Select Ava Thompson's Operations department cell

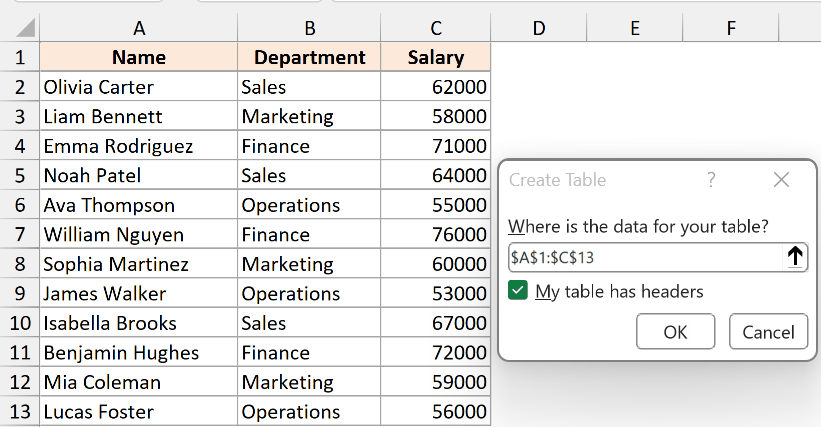[x=309, y=205]
